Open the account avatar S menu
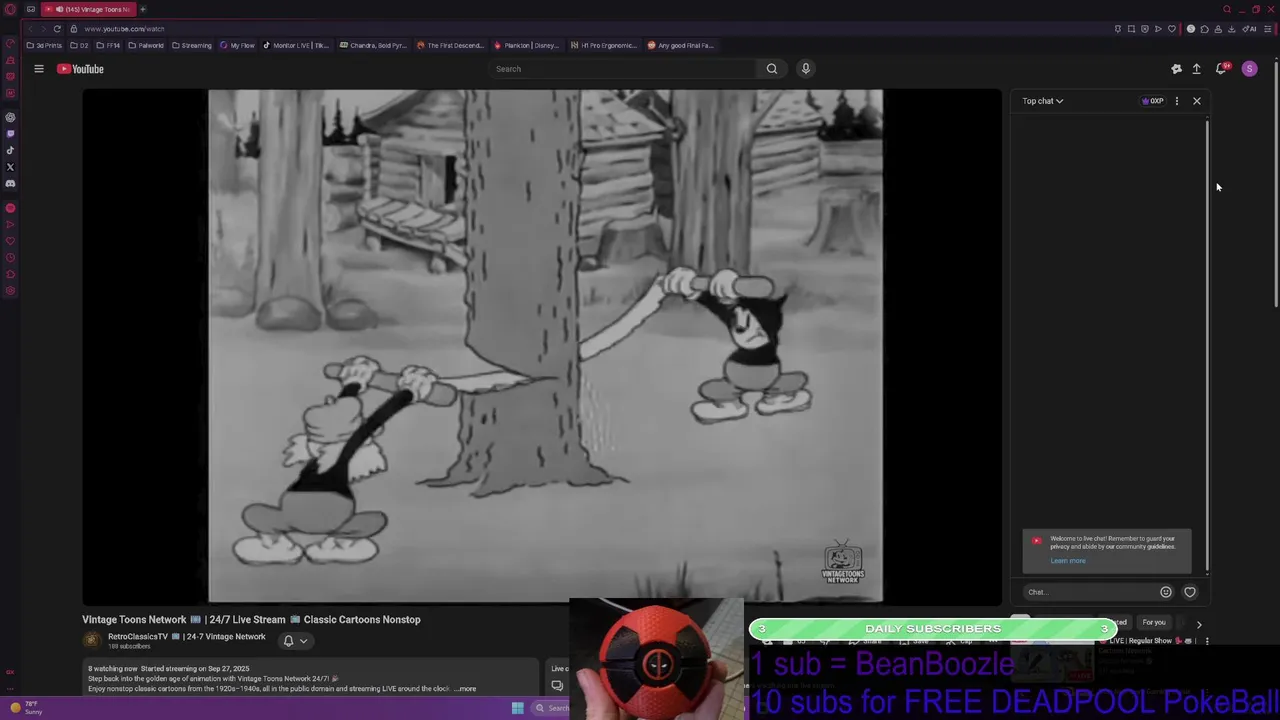 tap(1249, 69)
